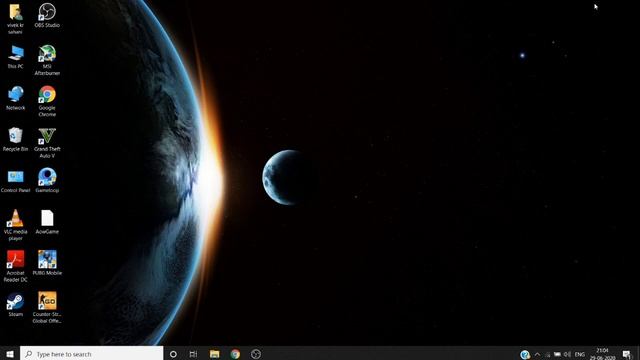The image size is (640, 360).
Task: Select the Google Chrome desktop shortcut
Action: point(47,101)
